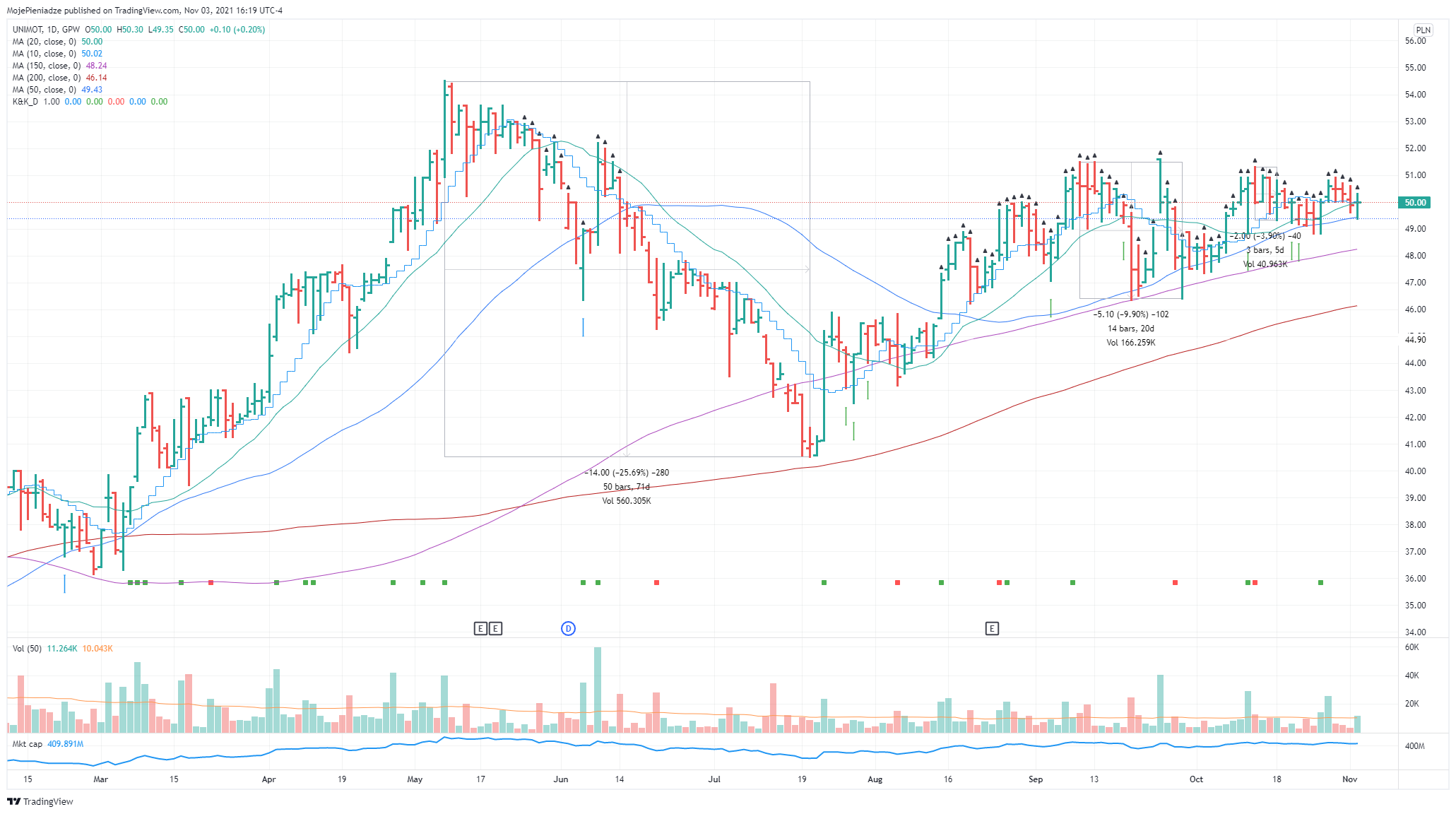Image resolution: width=1456 pixels, height=814 pixels.
Task: Click the Aug label on the time axis
Action: (875, 779)
